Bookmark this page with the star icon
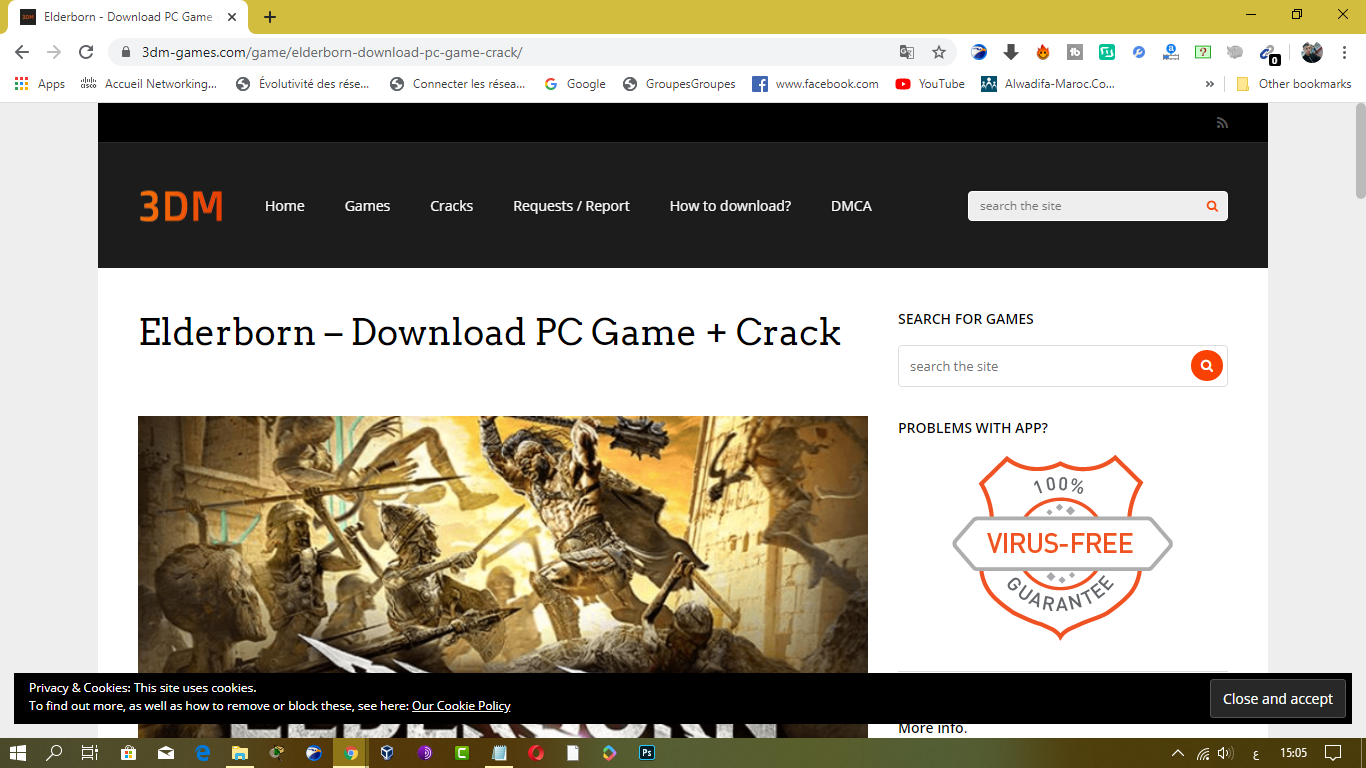The height and width of the screenshot is (768, 1366). [939, 52]
